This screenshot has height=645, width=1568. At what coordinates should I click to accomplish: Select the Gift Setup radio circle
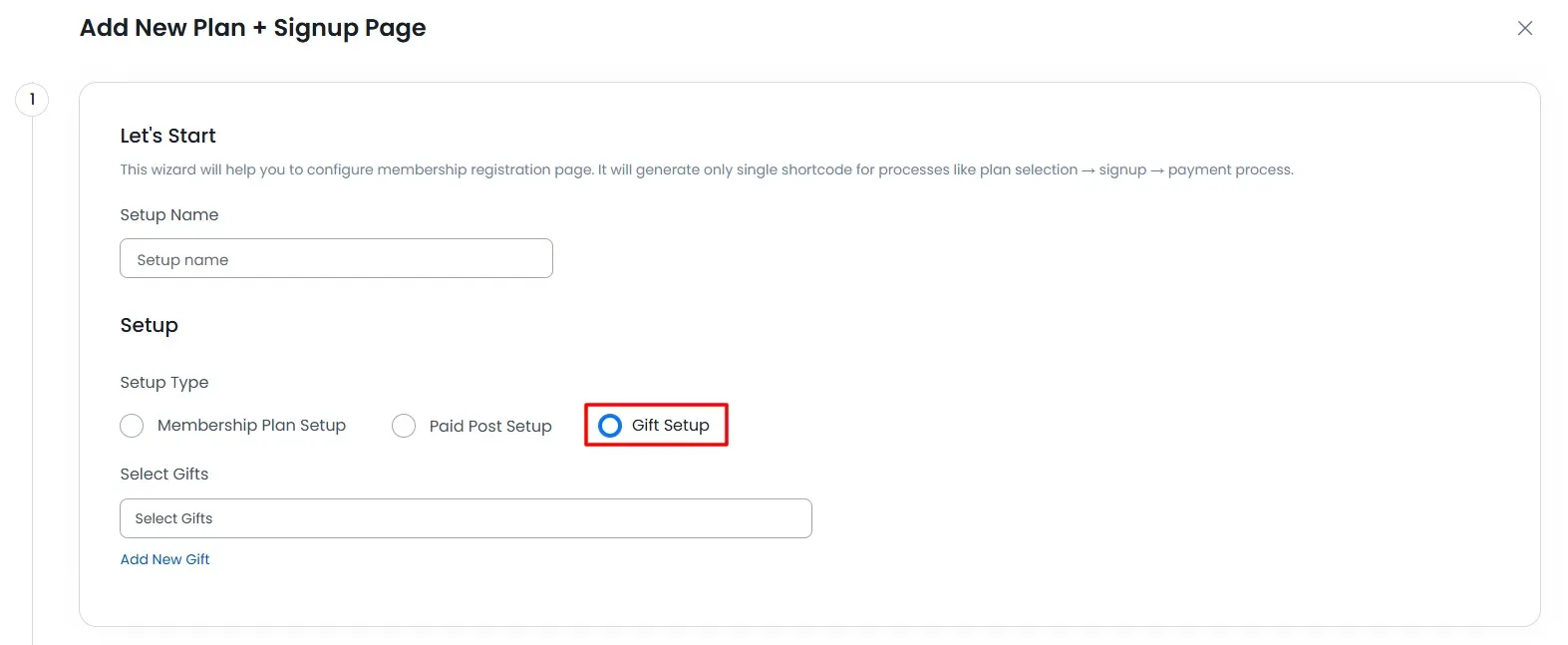tap(610, 426)
